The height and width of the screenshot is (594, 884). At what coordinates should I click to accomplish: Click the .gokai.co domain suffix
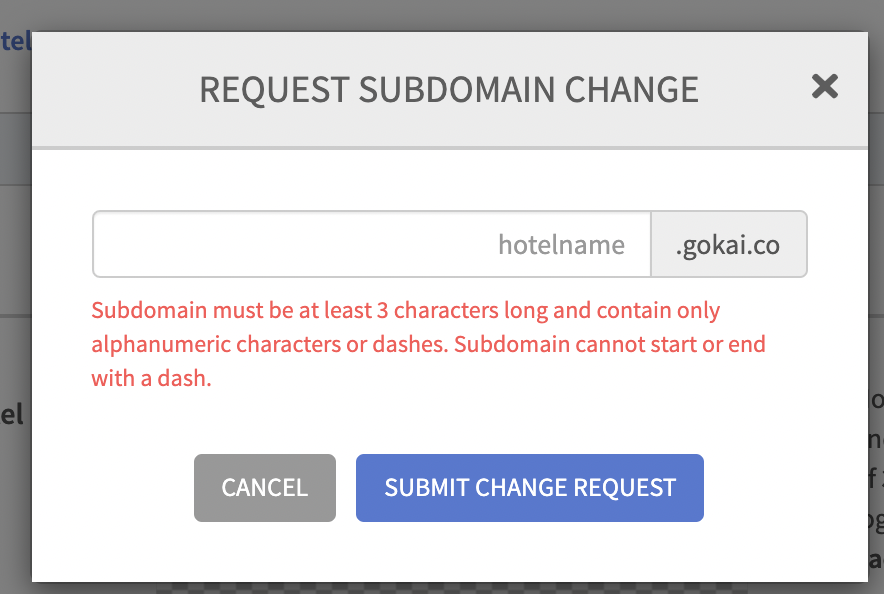point(728,244)
